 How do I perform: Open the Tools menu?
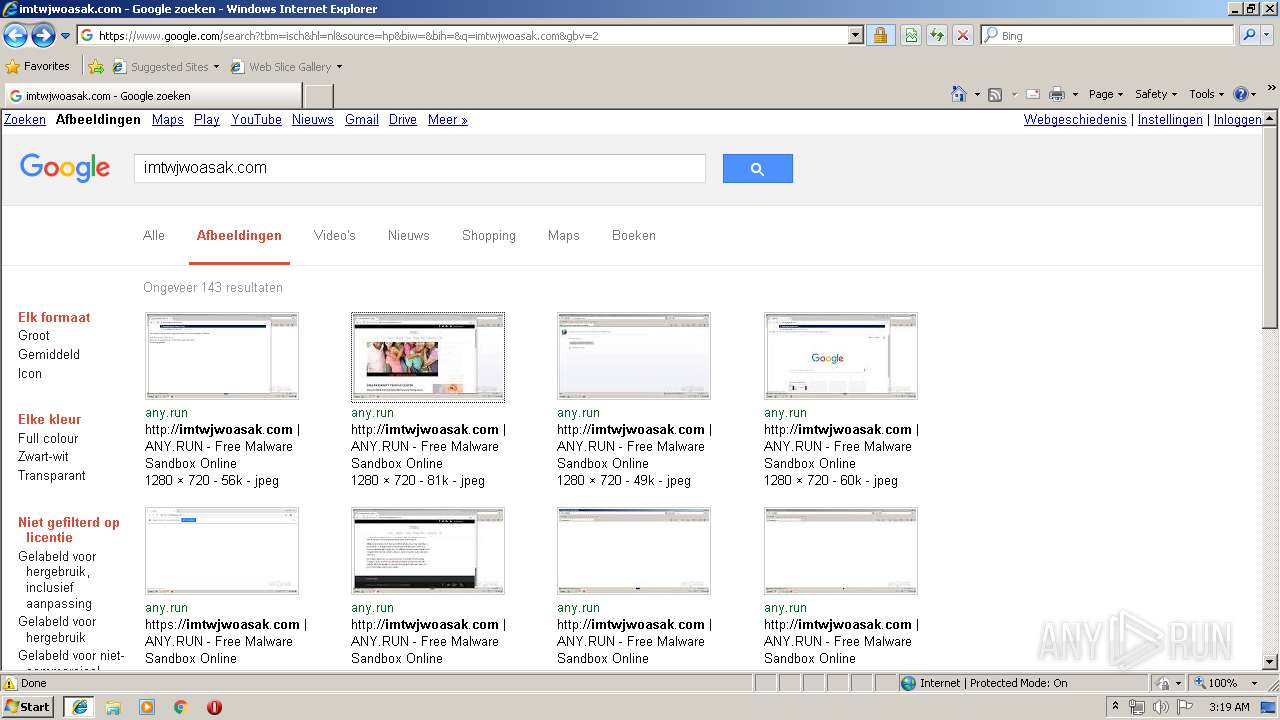[1206, 94]
